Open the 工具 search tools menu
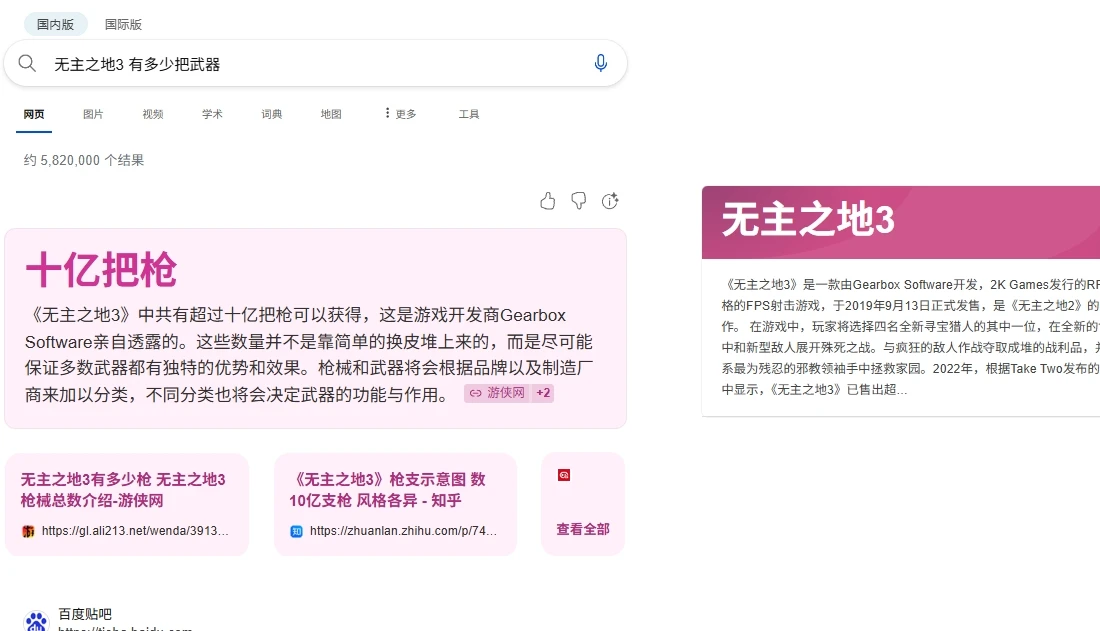The image size is (1100, 631). pos(469,114)
